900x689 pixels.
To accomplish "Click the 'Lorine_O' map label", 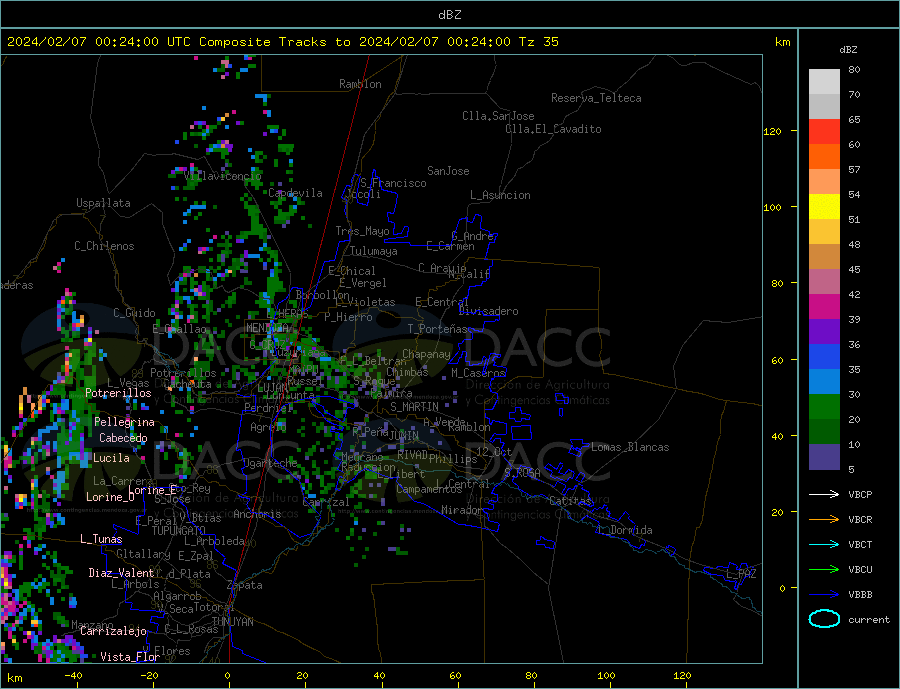I will tap(110, 497).
